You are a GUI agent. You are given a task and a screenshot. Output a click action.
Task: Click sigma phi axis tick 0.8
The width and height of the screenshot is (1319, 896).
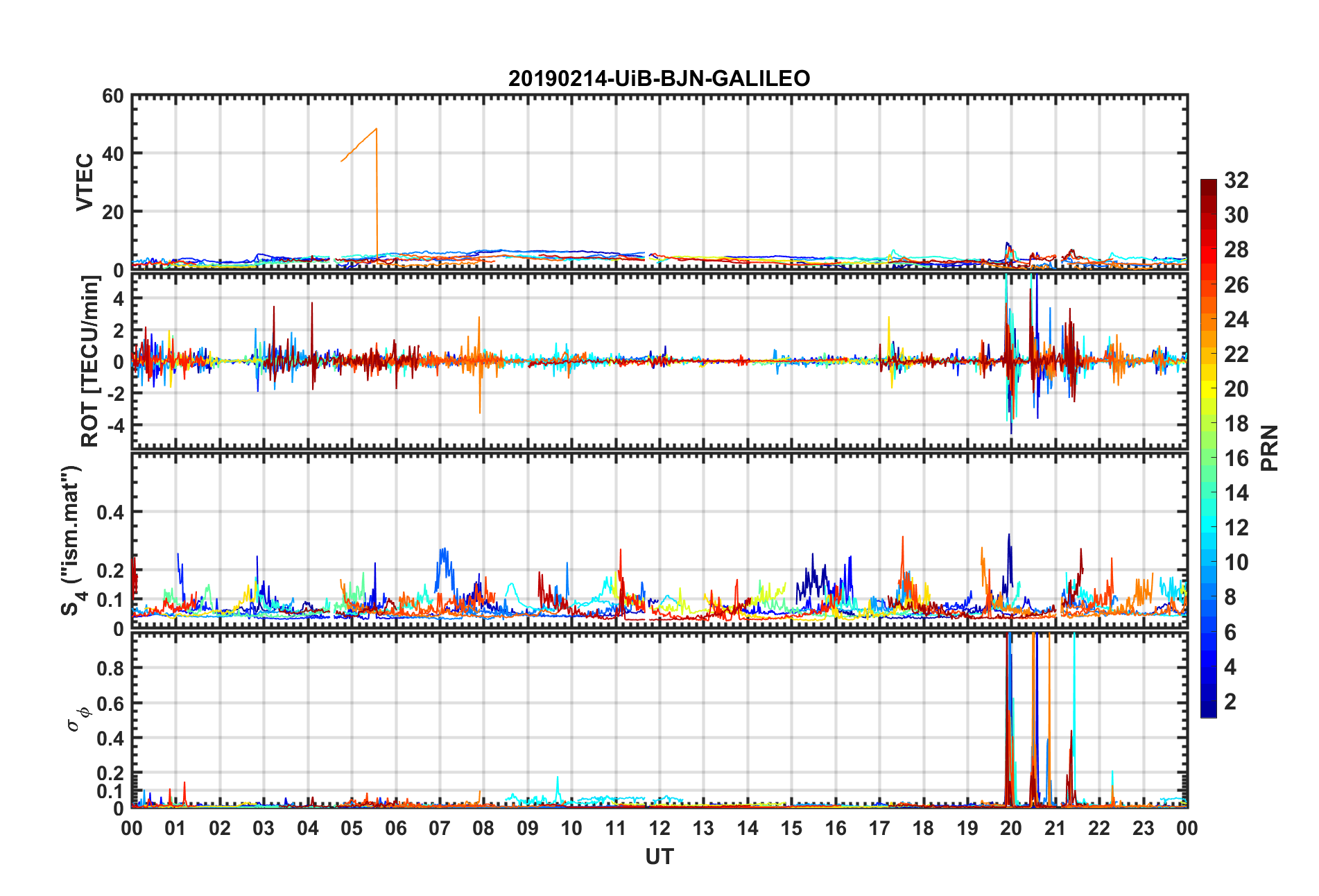110,669
